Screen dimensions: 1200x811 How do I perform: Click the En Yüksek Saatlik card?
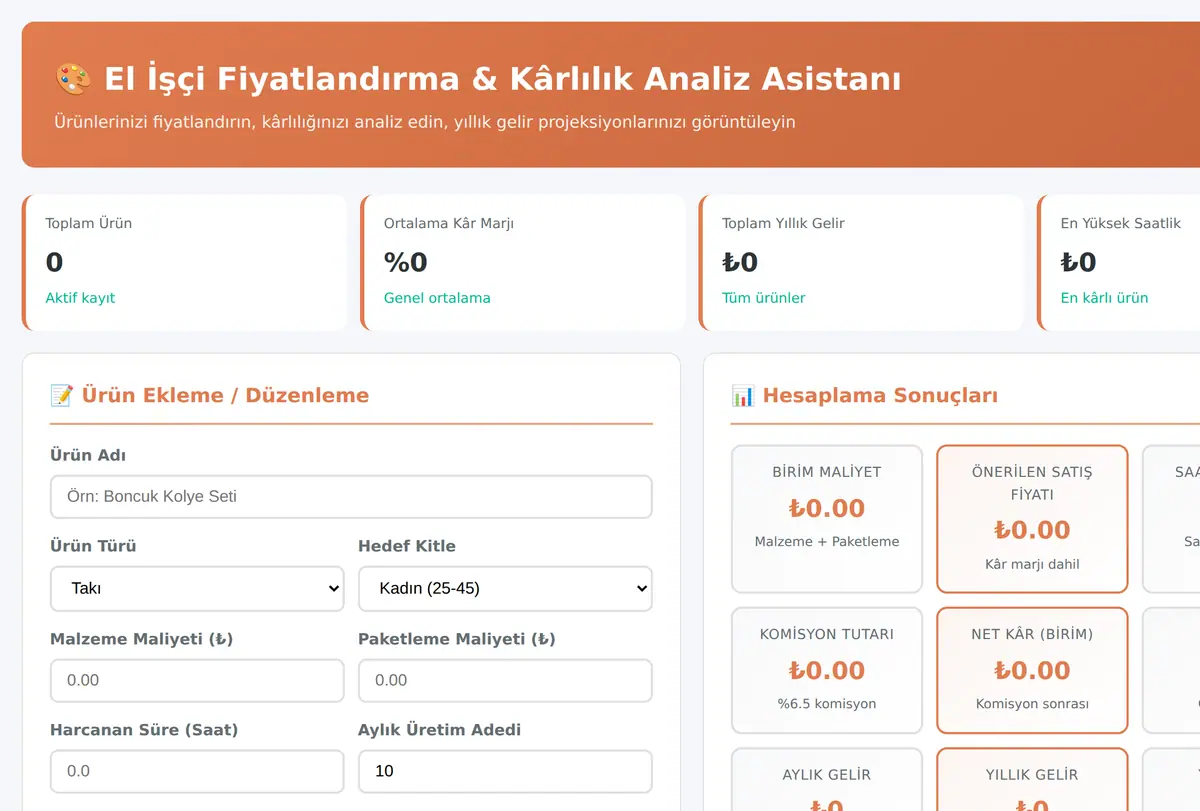[1119, 262]
